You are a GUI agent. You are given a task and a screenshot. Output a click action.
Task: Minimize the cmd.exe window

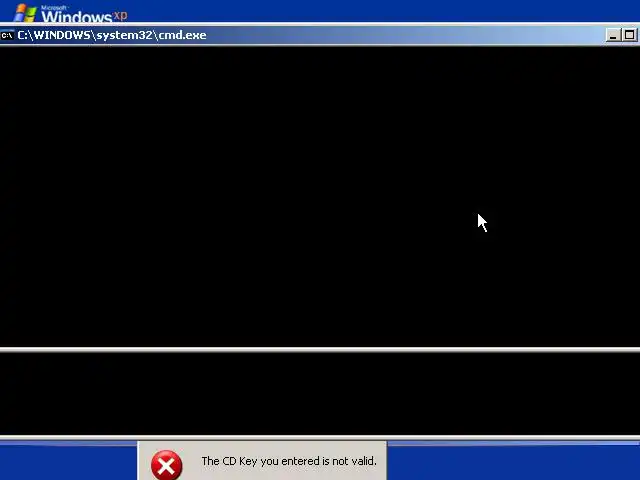[x=613, y=36]
